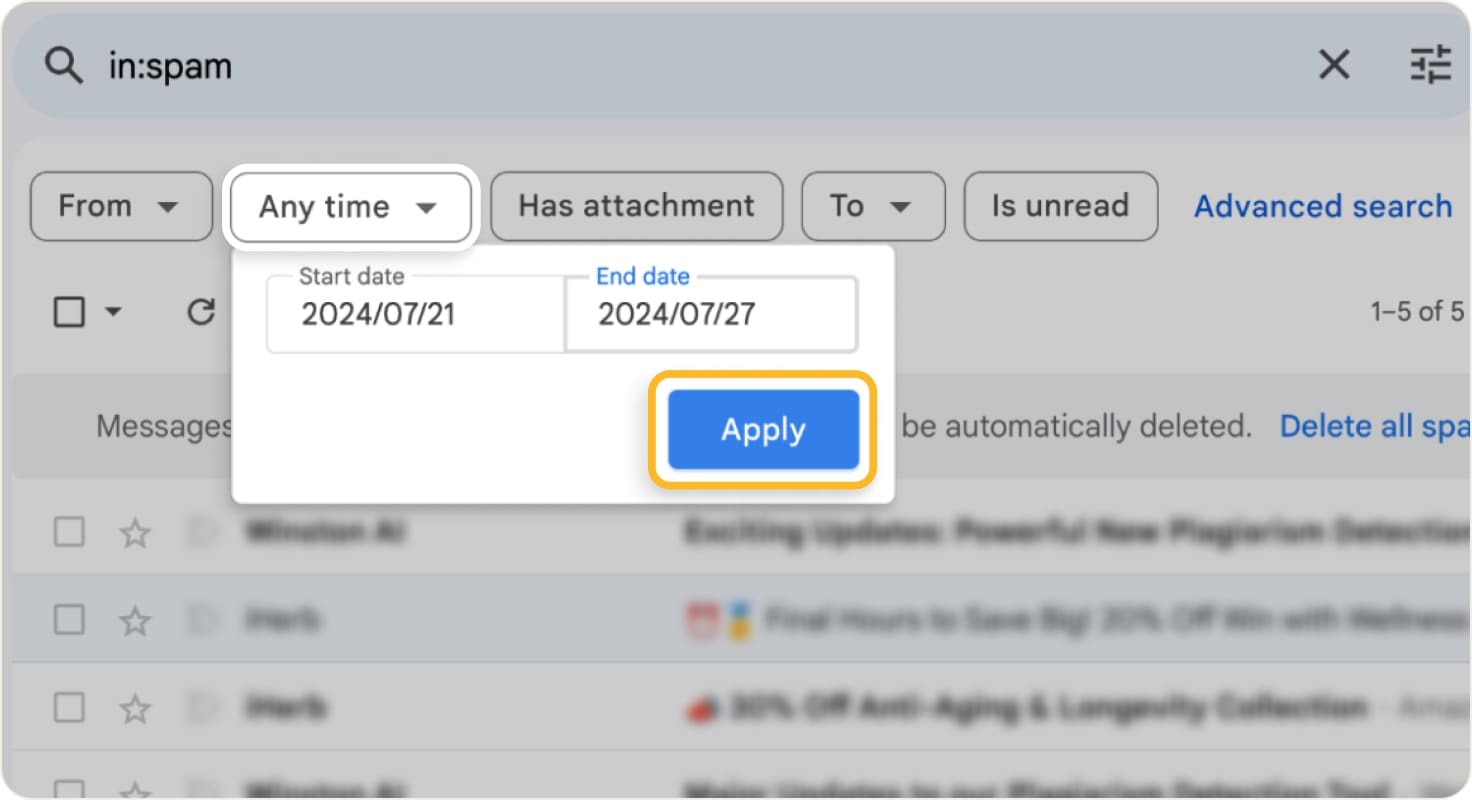Image resolution: width=1472 pixels, height=800 pixels.
Task: Apply the selected date range
Action: click(x=762, y=429)
